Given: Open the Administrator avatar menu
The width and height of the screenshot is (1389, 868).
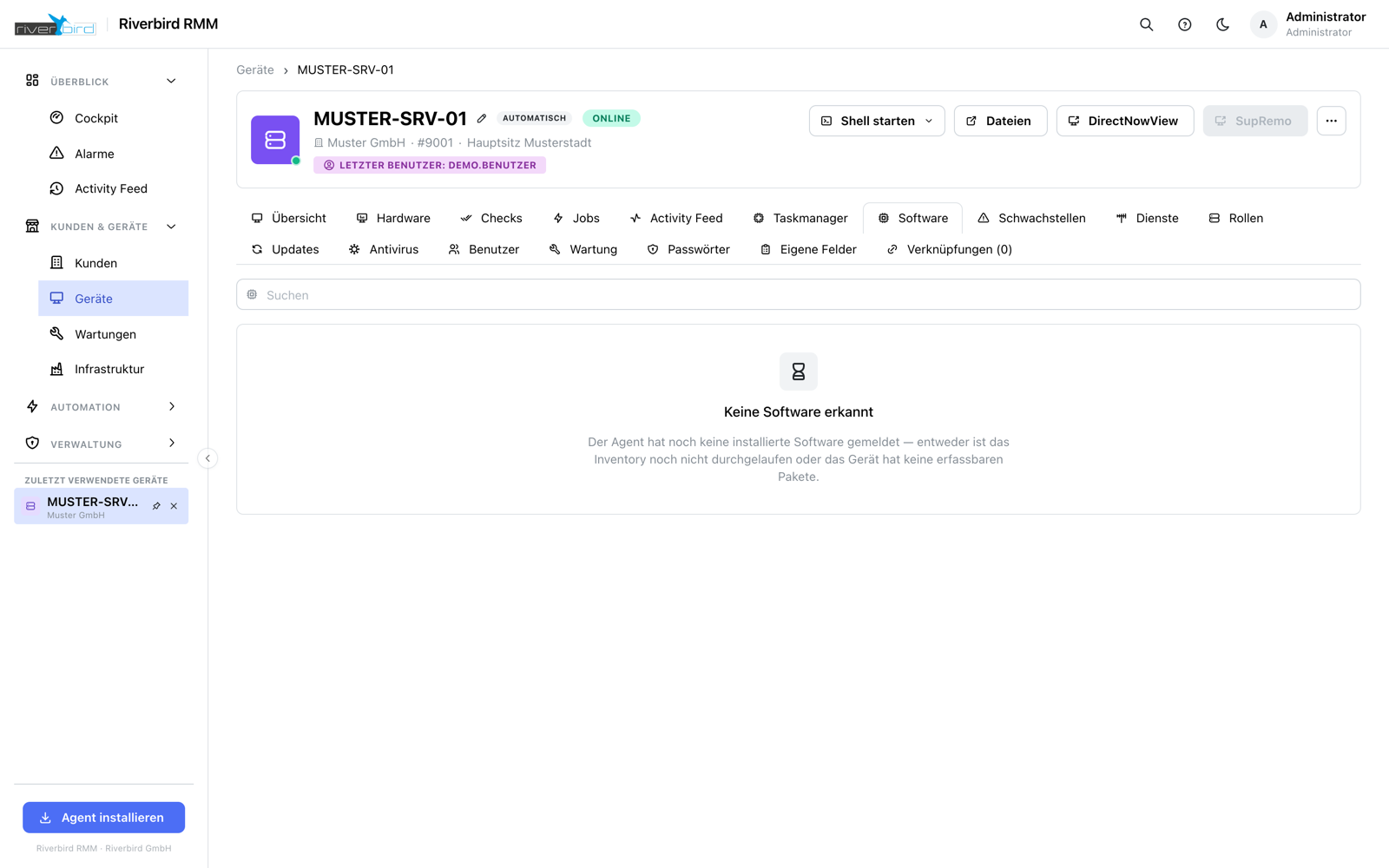Looking at the screenshot, I should point(1263,24).
